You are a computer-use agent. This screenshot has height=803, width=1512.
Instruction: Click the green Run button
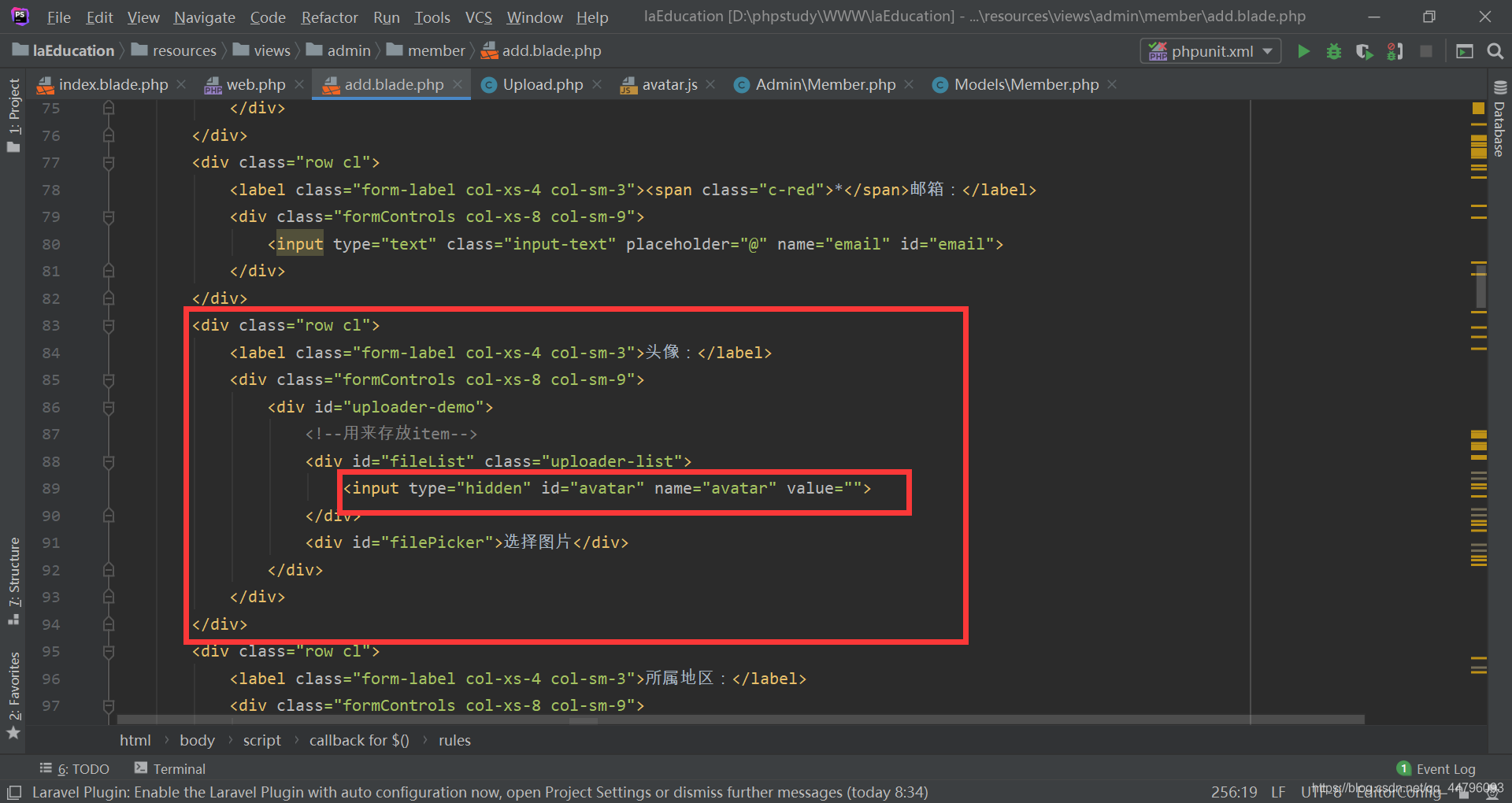1303,51
